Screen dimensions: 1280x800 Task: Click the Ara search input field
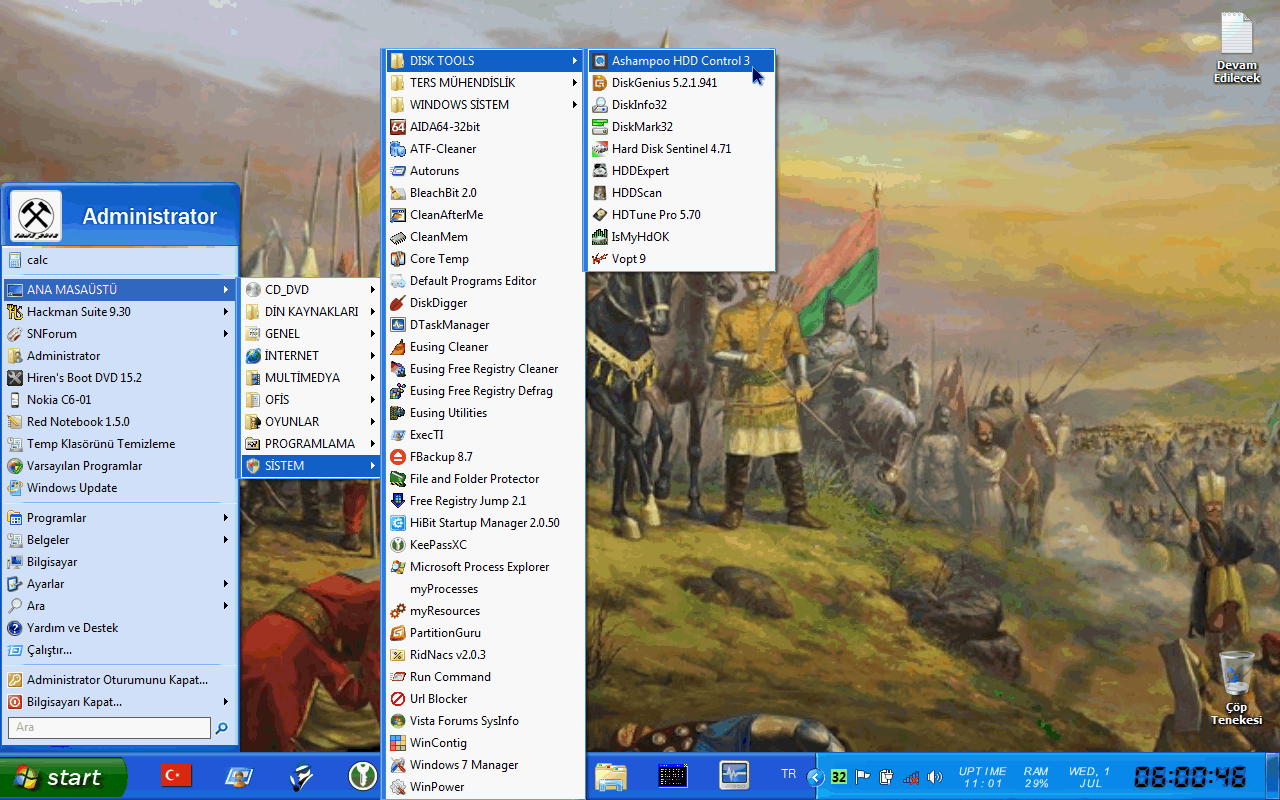[109, 728]
